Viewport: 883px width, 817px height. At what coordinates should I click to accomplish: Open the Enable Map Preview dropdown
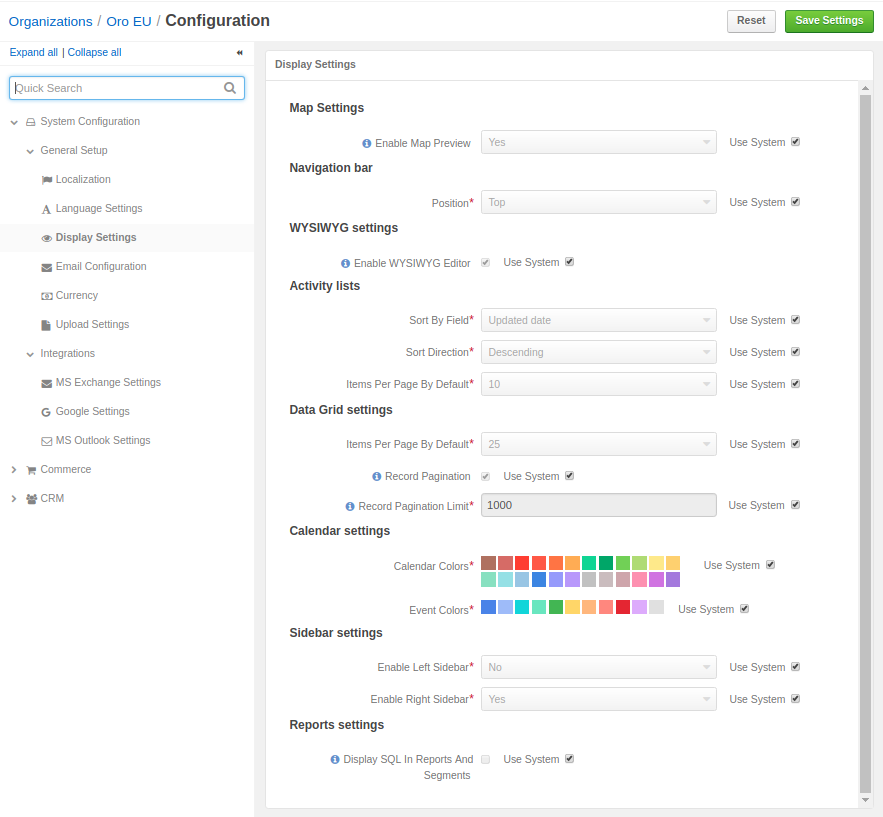599,142
